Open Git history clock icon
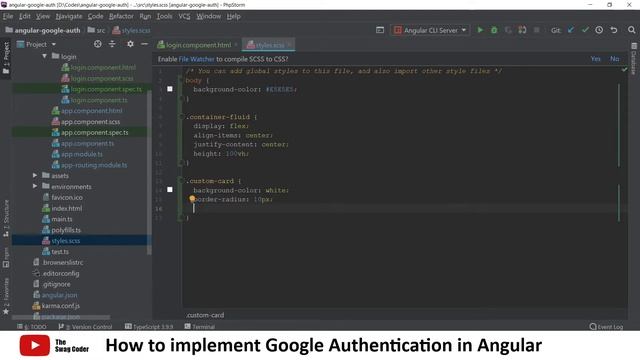The height and width of the screenshot is (360, 640). [x=599, y=30]
